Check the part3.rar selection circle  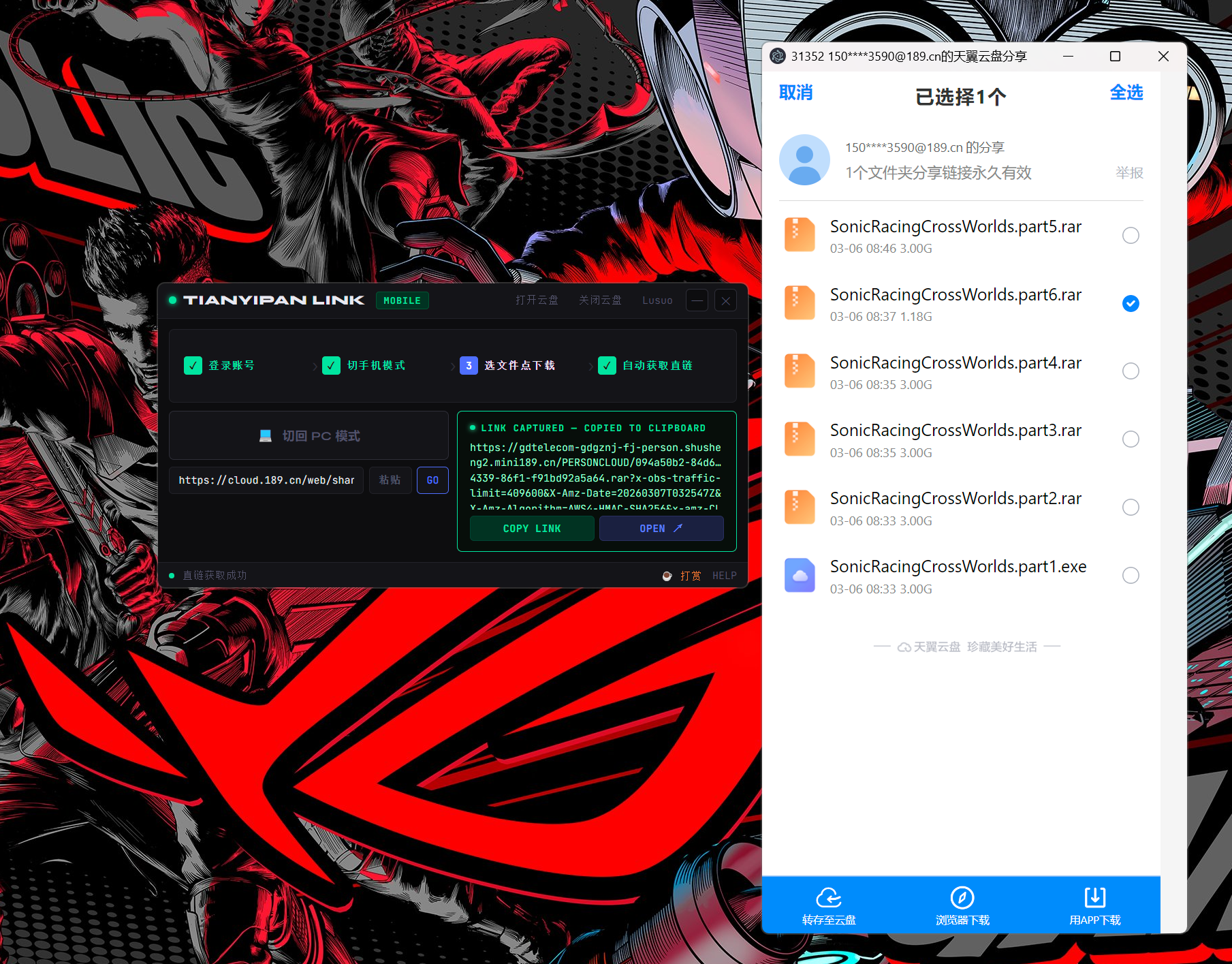tap(1130, 439)
